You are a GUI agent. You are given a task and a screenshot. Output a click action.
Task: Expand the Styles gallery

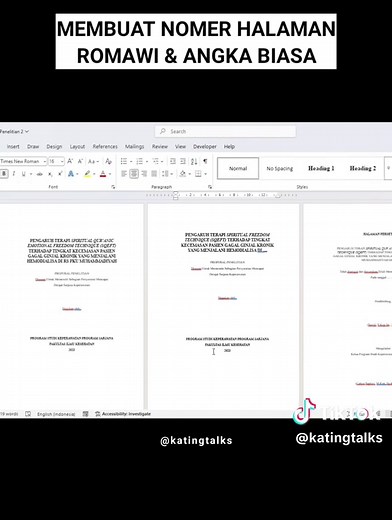pos(388,168)
